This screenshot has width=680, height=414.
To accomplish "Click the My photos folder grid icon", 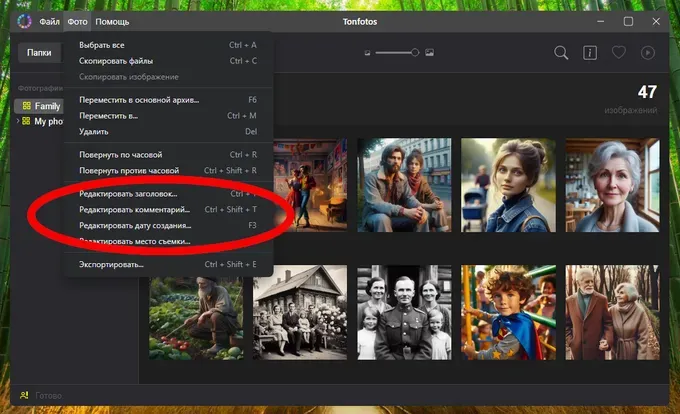I will pyautogui.click(x=26, y=121).
